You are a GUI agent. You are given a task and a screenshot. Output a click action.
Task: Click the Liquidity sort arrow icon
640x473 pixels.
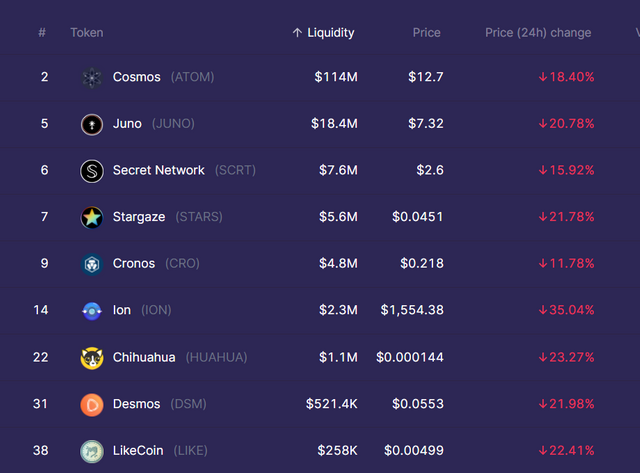tap(297, 33)
